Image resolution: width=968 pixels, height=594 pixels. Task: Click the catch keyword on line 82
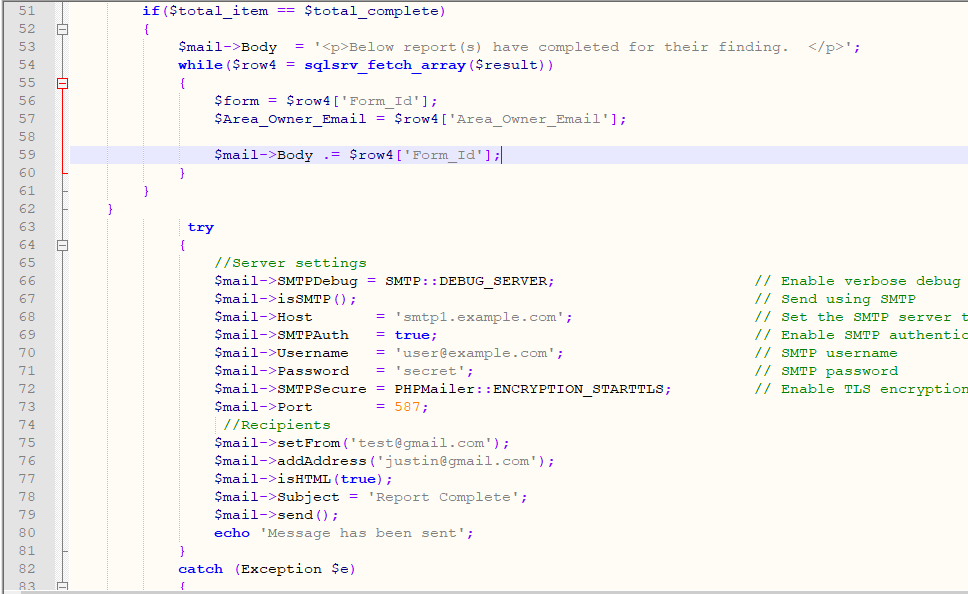200,569
